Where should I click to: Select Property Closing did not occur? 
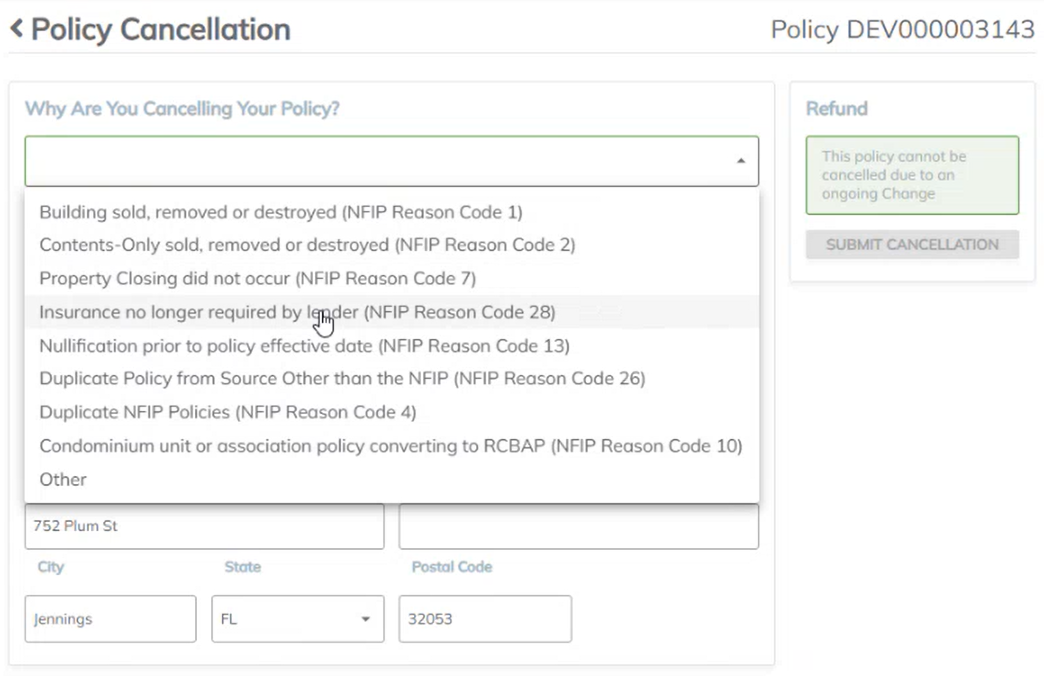(257, 278)
